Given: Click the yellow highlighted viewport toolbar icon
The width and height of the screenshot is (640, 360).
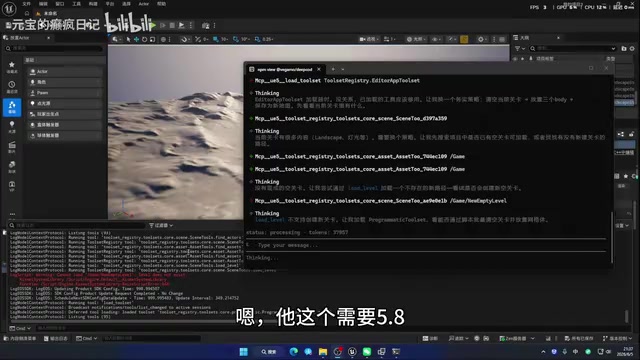Looking at the screenshot, I should (x=464, y=39).
